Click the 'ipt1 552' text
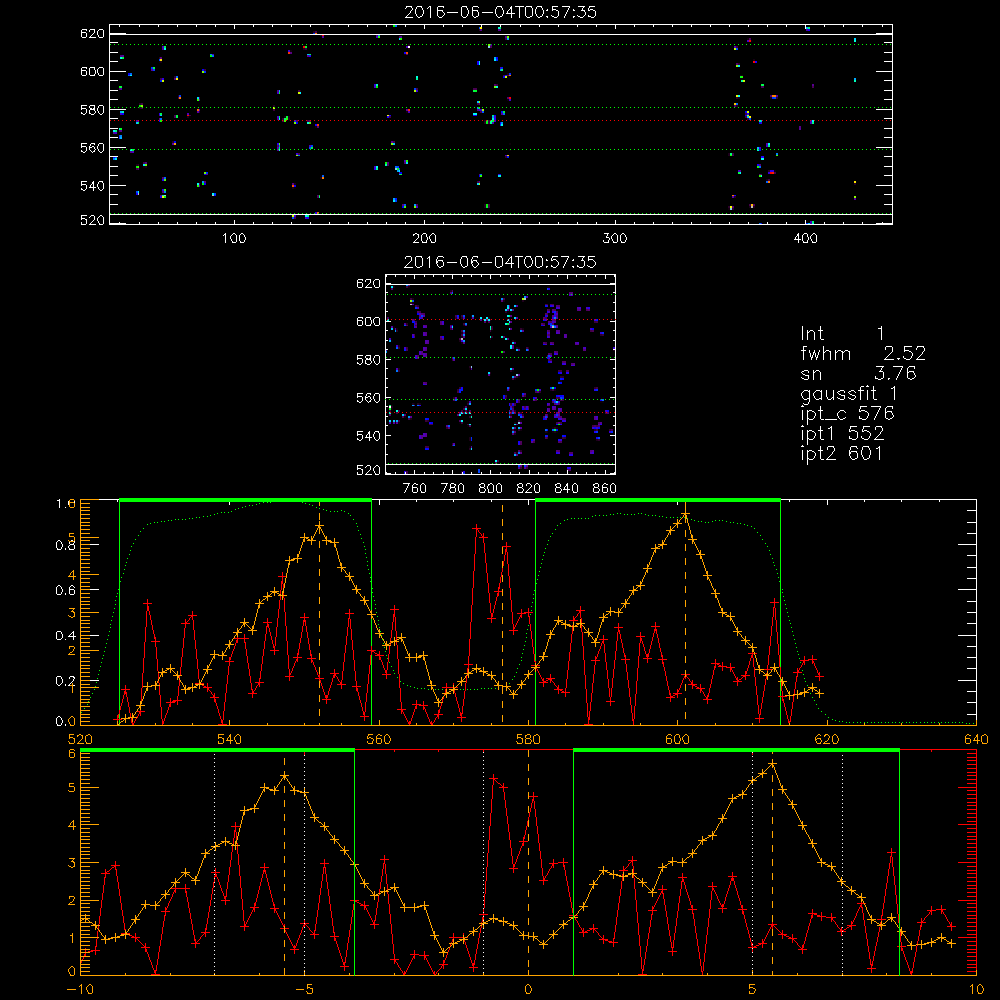The height and width of the screenshot is (1000, 1000). point(842,434)
